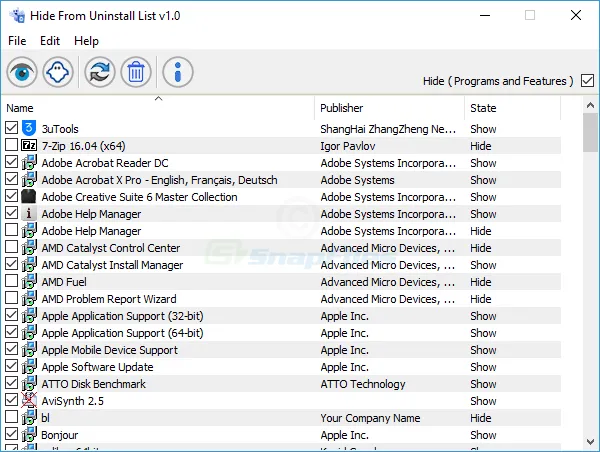This screenshot has width=600, height=452.
Task: Uncheck Apple Application Support (32-bit) checkbox
Action: click(11, 315)
